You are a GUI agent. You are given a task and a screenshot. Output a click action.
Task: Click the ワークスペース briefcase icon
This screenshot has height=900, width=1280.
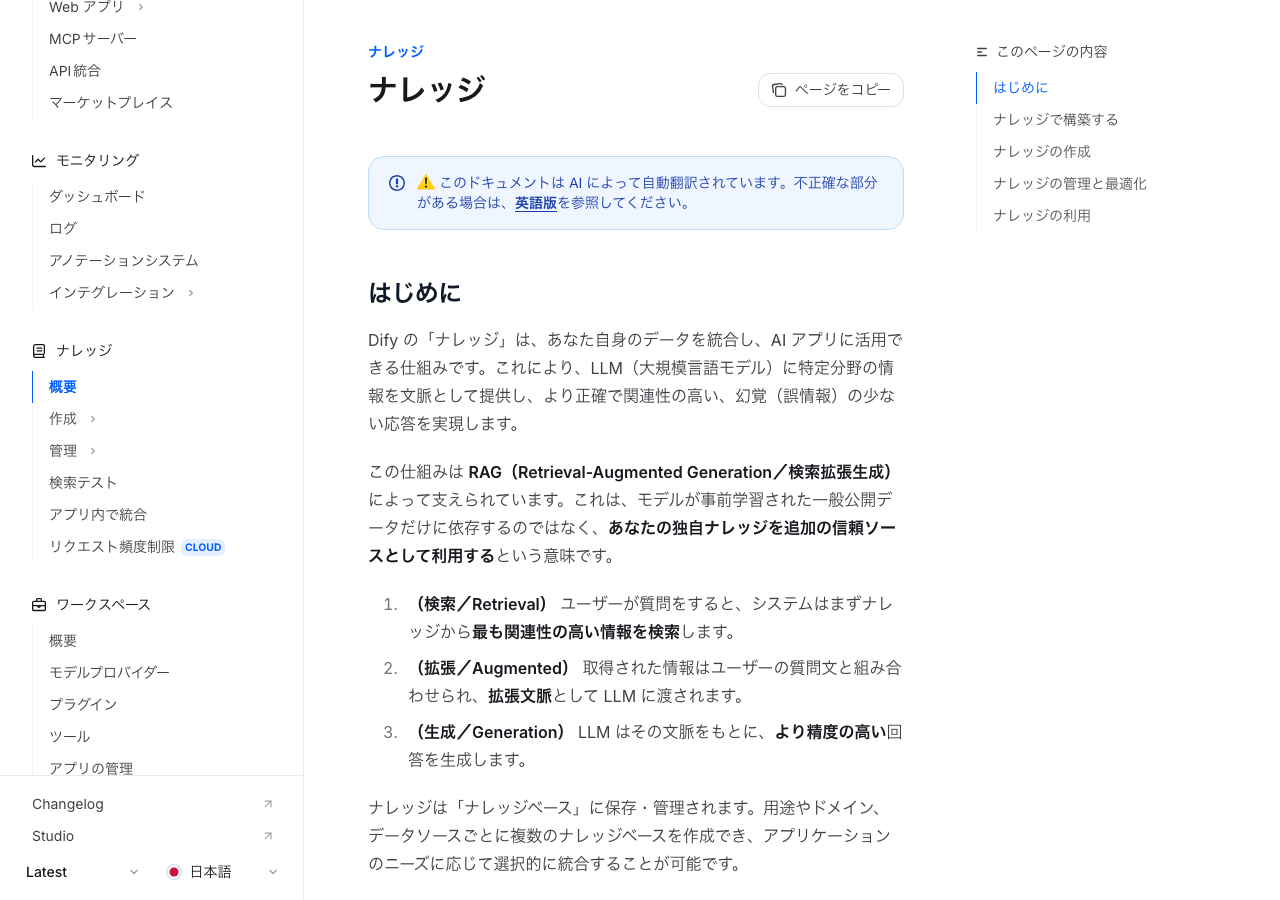(39, 605)
